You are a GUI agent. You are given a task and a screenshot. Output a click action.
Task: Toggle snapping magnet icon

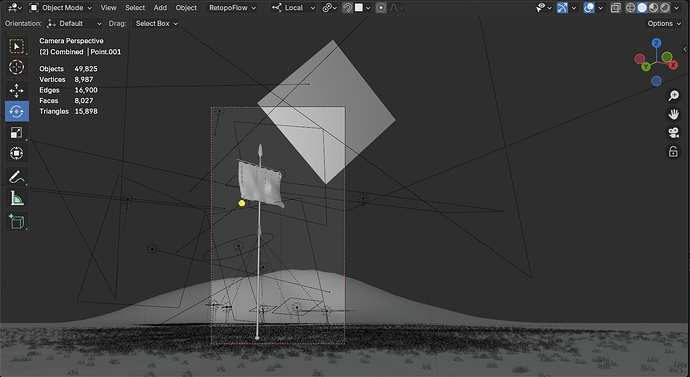[x=347, y=7]
